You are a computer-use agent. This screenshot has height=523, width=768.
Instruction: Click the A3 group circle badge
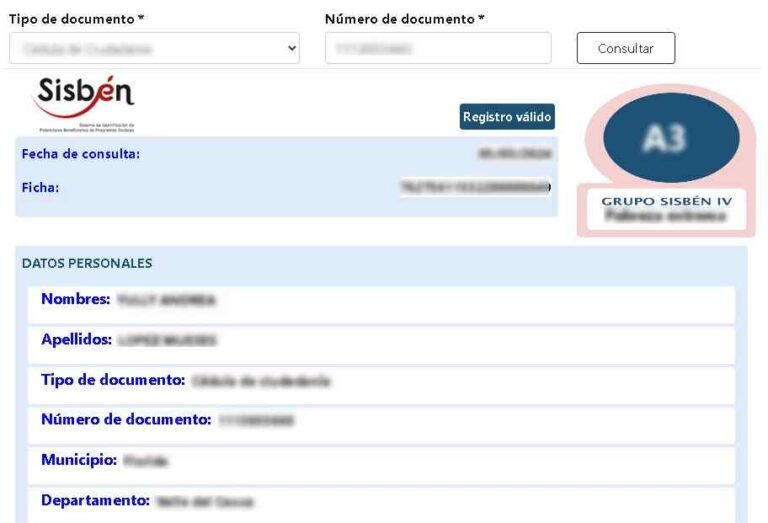point(671,138)
